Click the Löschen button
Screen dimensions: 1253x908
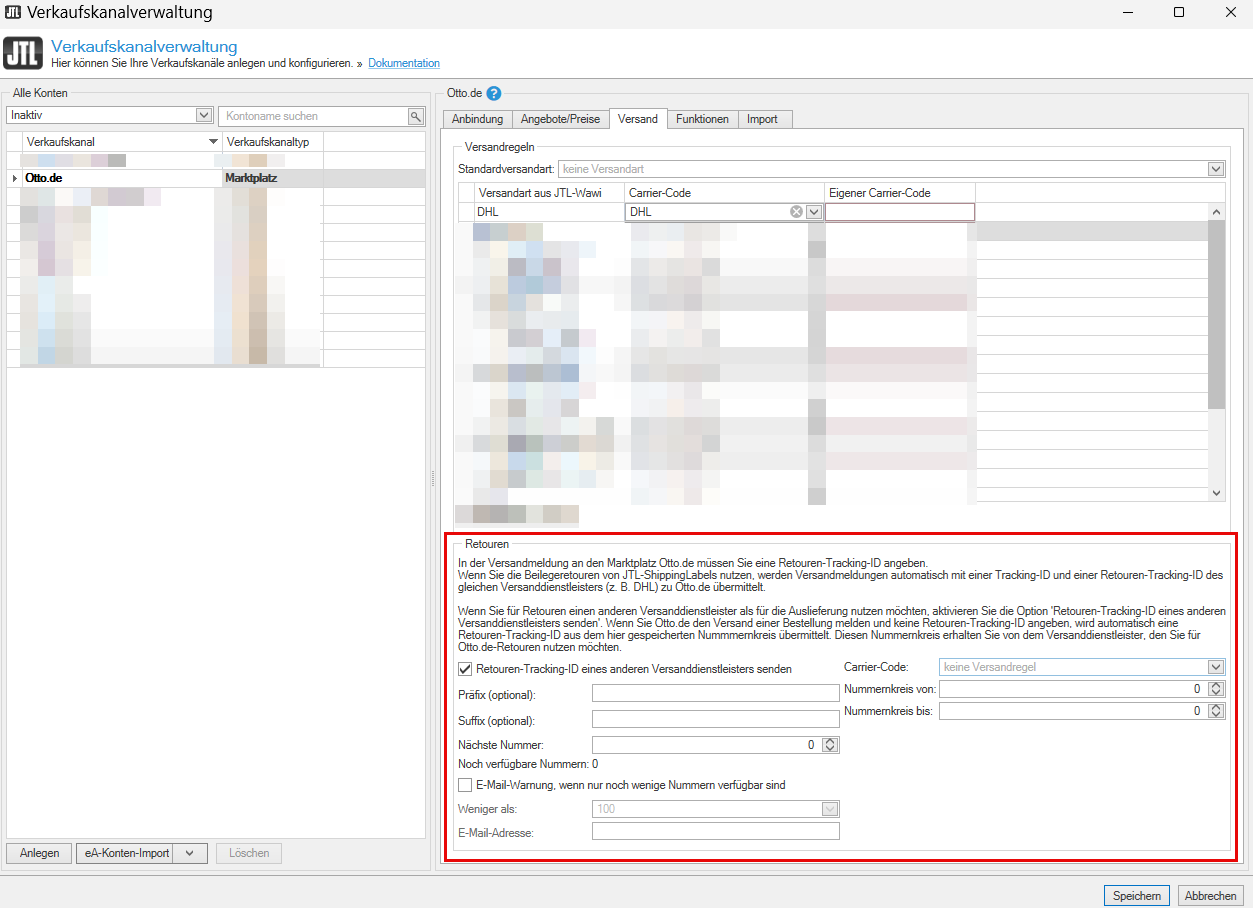(x=249, y=853)
